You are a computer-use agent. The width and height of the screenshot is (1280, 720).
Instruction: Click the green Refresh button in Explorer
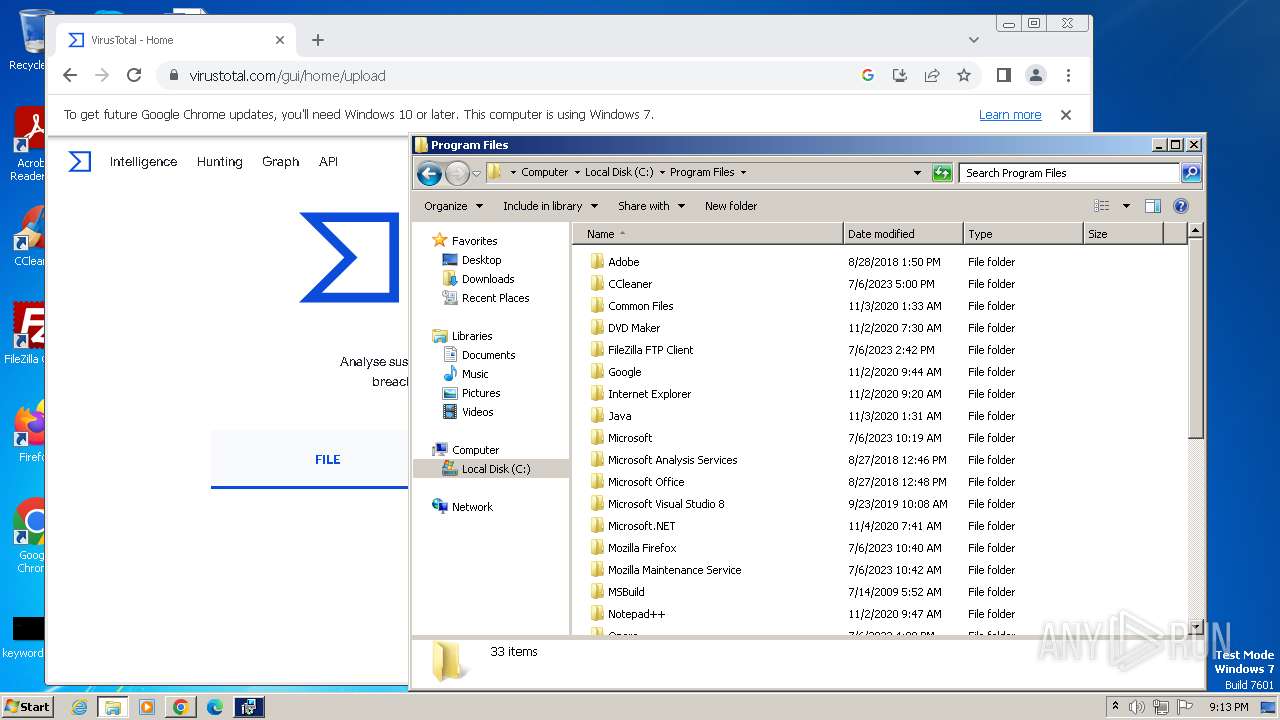[x=941, y=173]
